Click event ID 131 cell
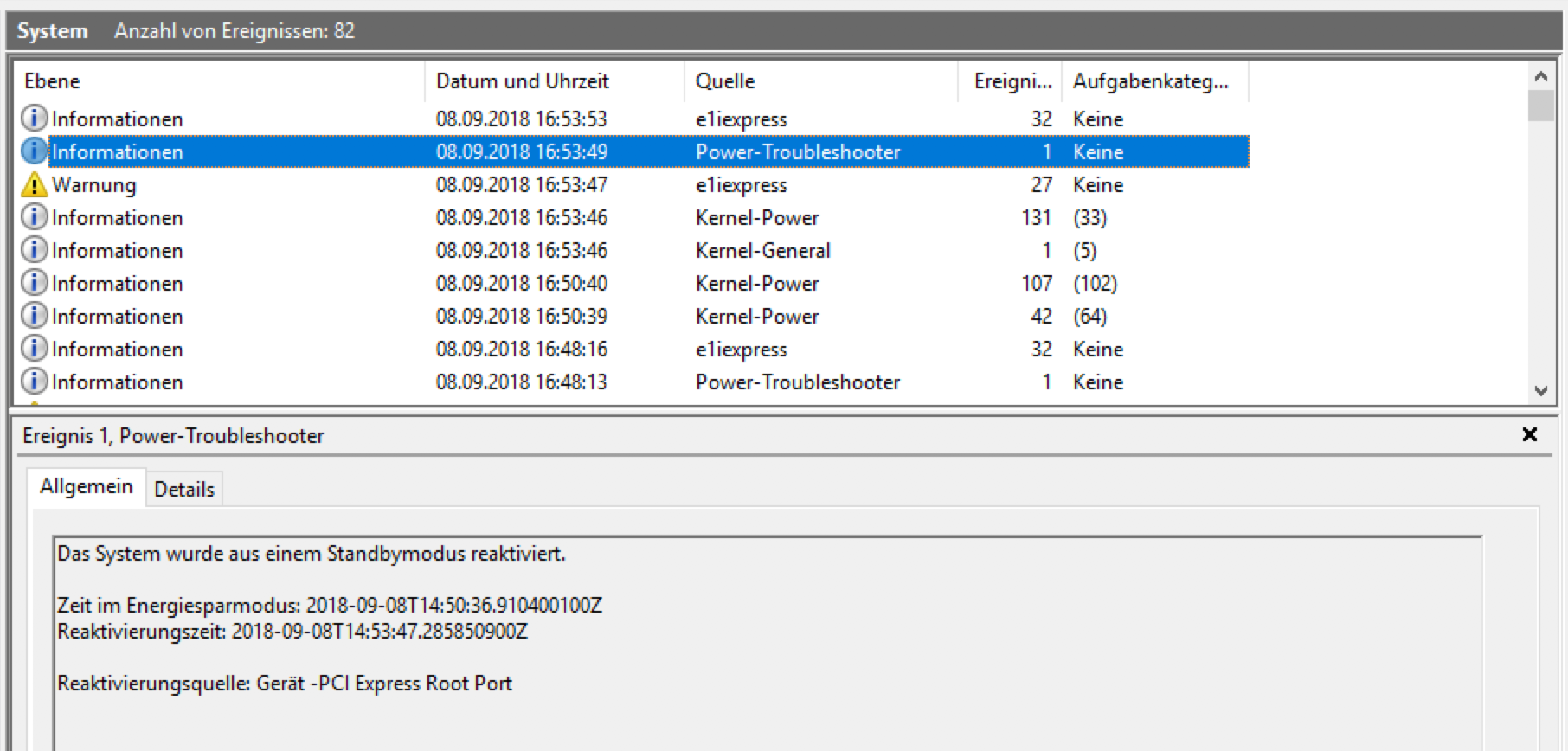The height and width of the screenshot is (751, 1568). tap(1037, 217)
